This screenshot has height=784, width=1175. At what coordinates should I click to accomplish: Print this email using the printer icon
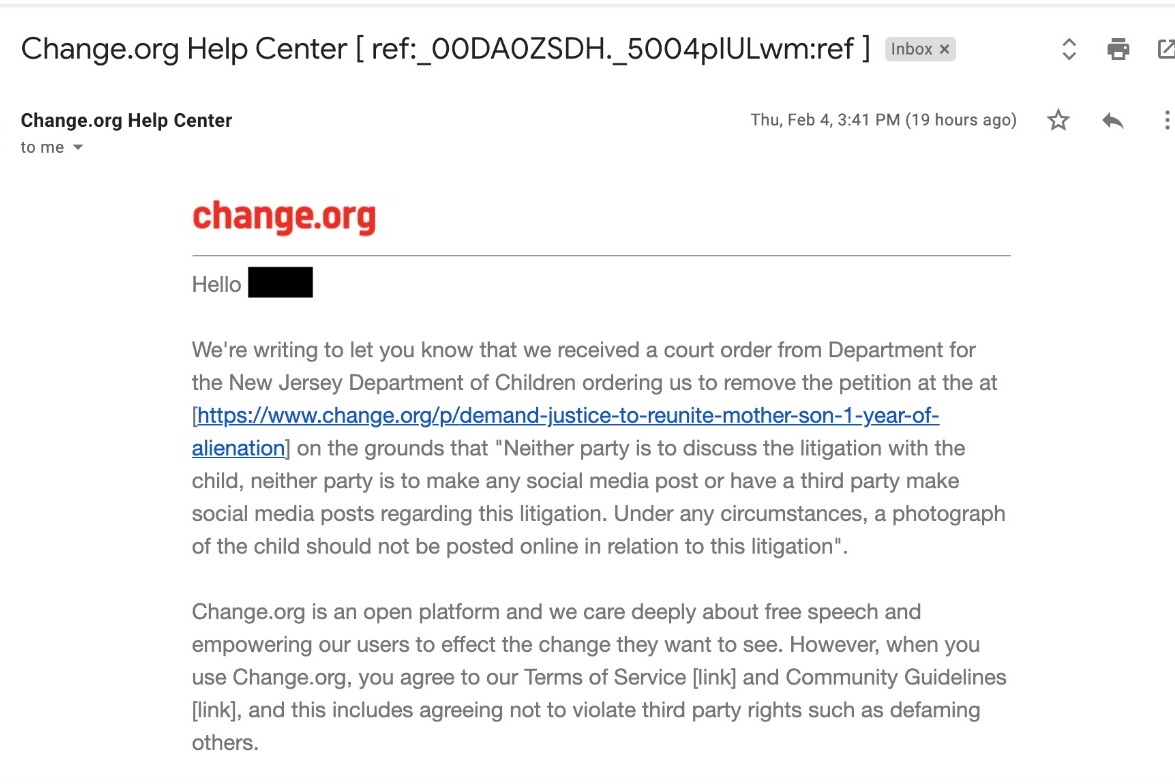click(1118, 49)
